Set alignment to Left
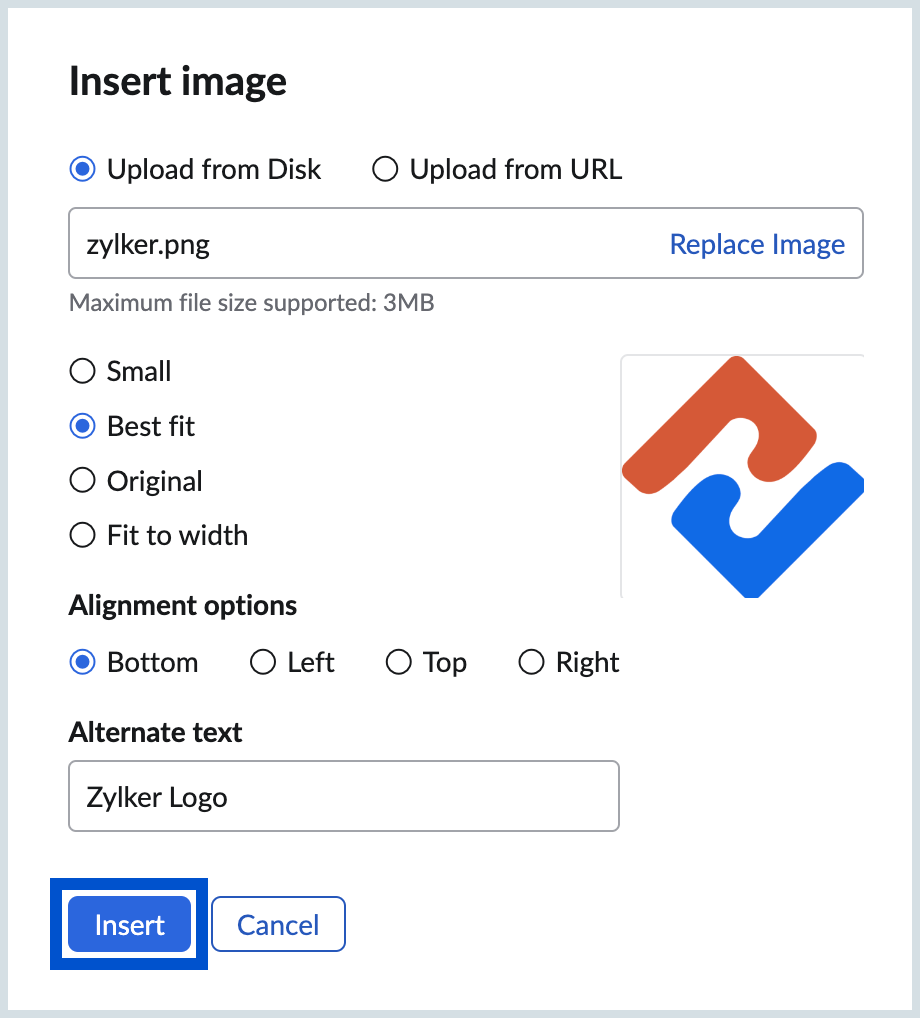920x1018 pixels. click(263, 663)
